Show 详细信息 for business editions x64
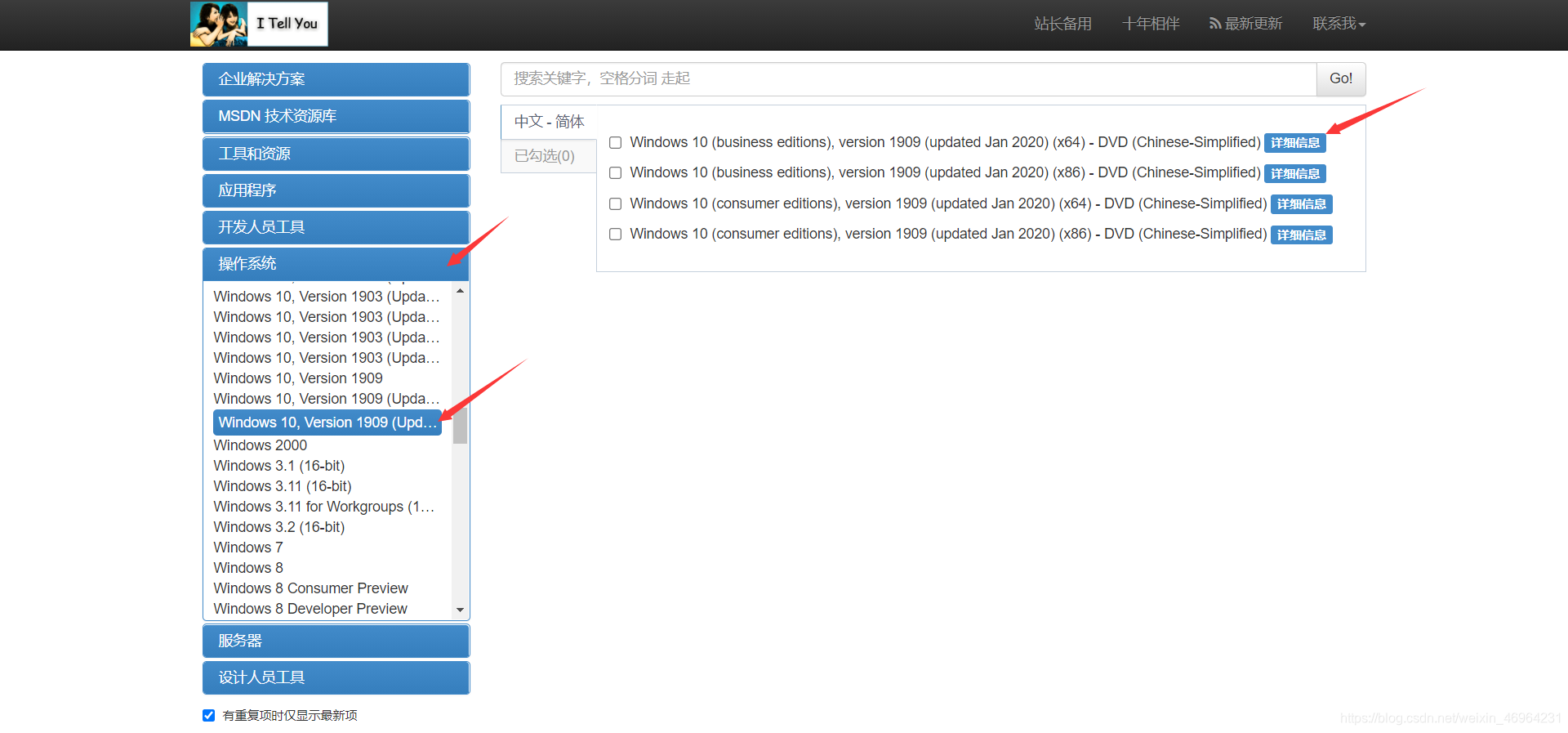The width and height of the screenshot is (1568, 733). coord(1295,143)
